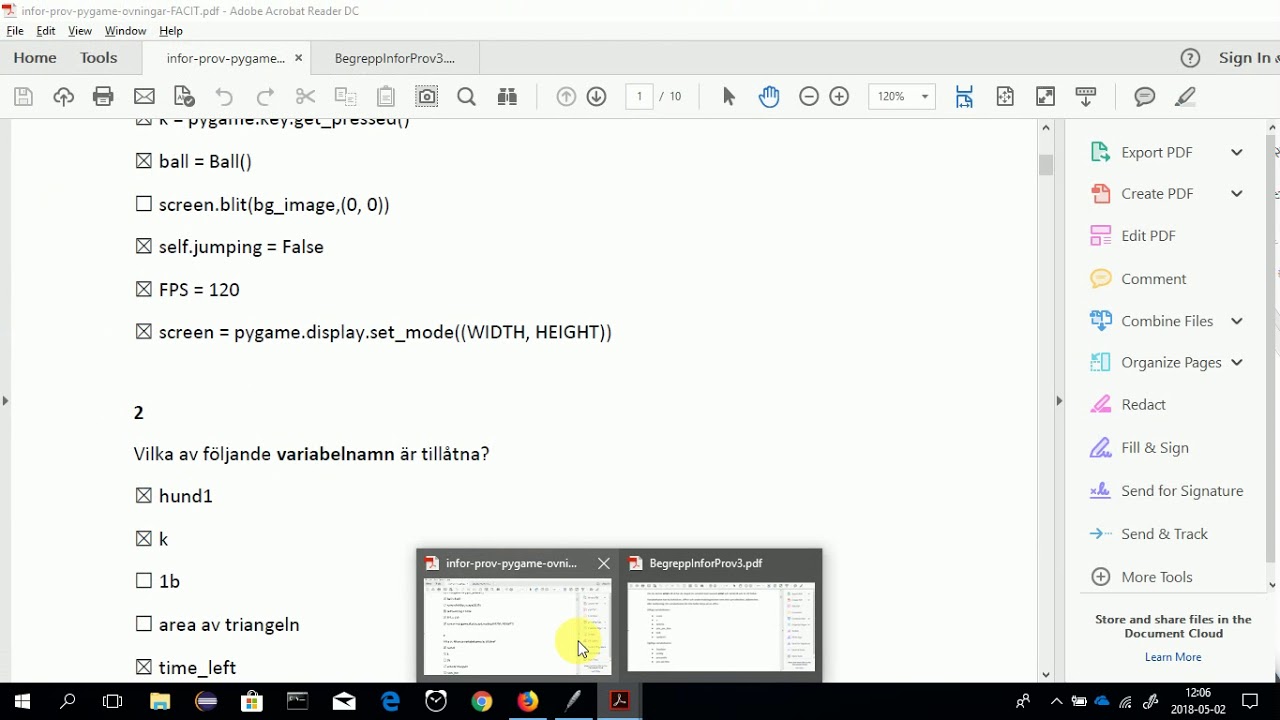This screenshot has width=1280, height=720.
Task: Switch to the Tools tab
Action: 99,58
